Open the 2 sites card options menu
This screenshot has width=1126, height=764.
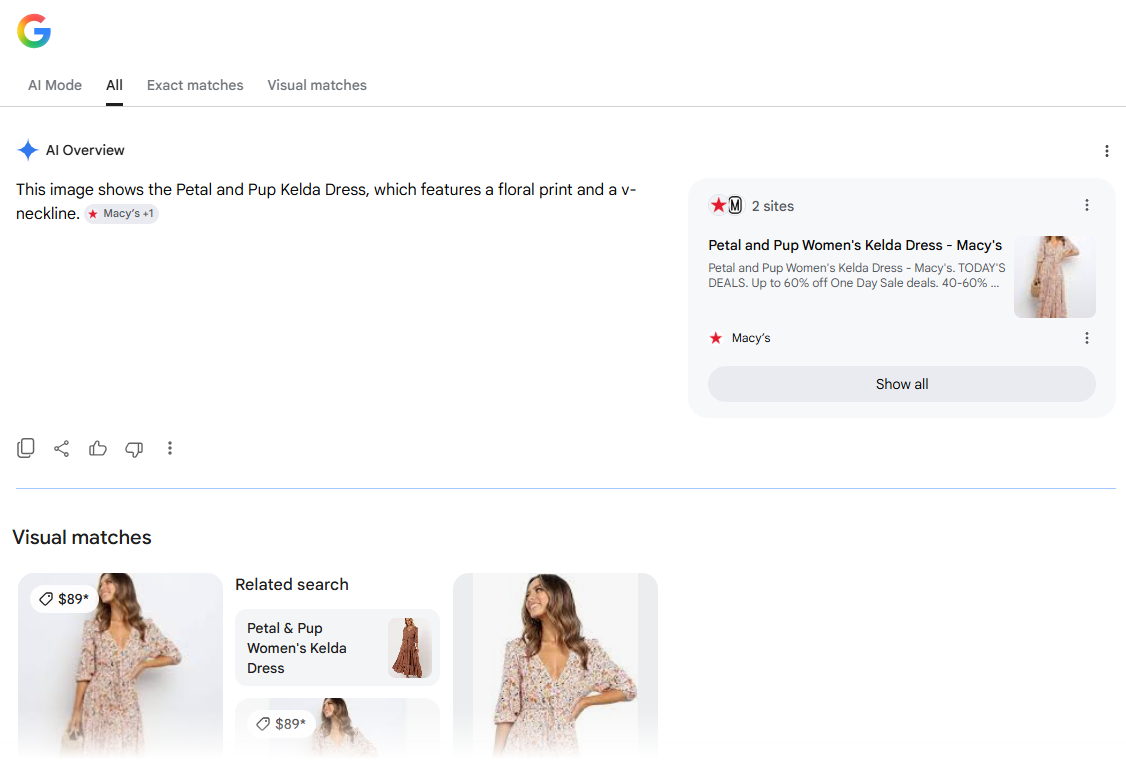point(1087,205)
